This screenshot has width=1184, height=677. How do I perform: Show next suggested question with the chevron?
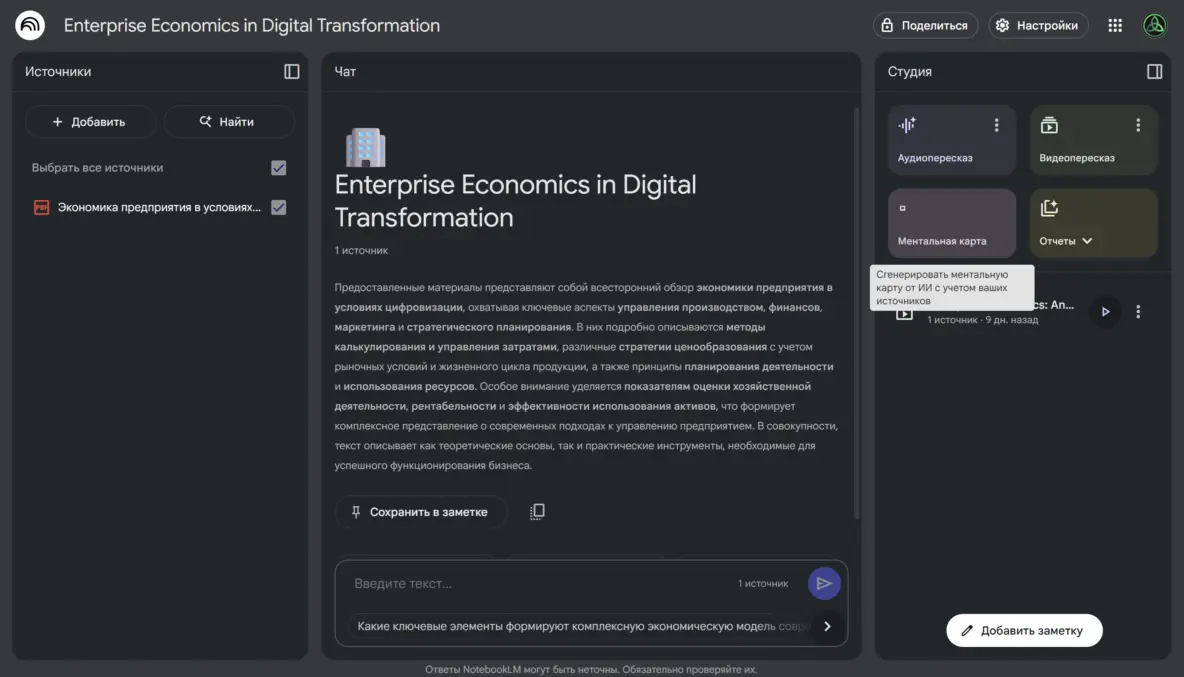(x=827, y=627)
